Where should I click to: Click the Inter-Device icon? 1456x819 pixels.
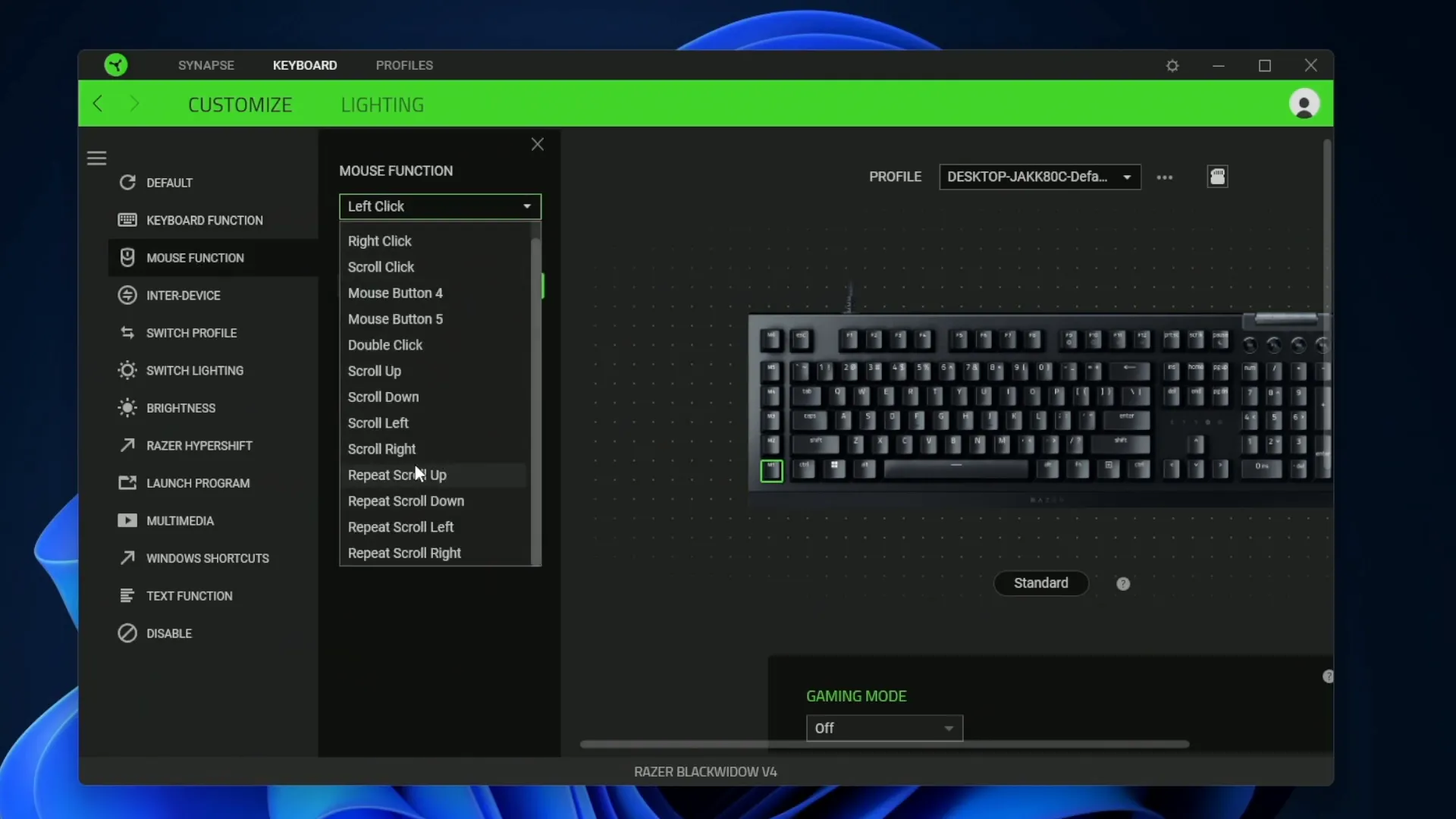127,295
